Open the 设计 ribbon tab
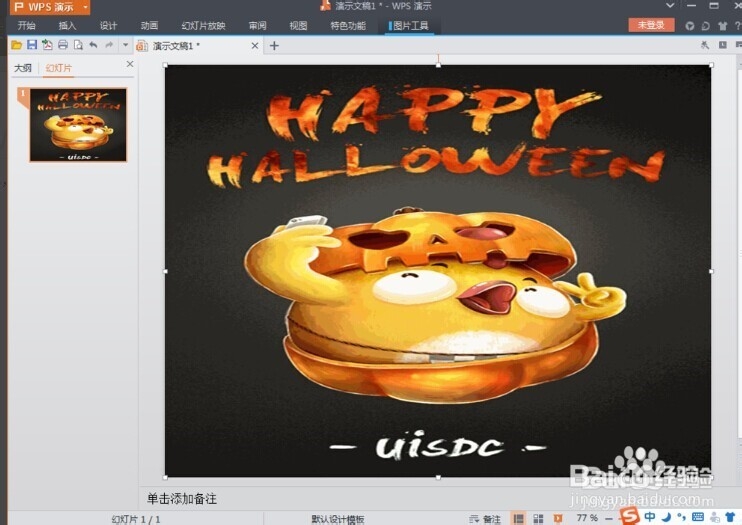The image size is (742, 525). click(x=108, y=26)
